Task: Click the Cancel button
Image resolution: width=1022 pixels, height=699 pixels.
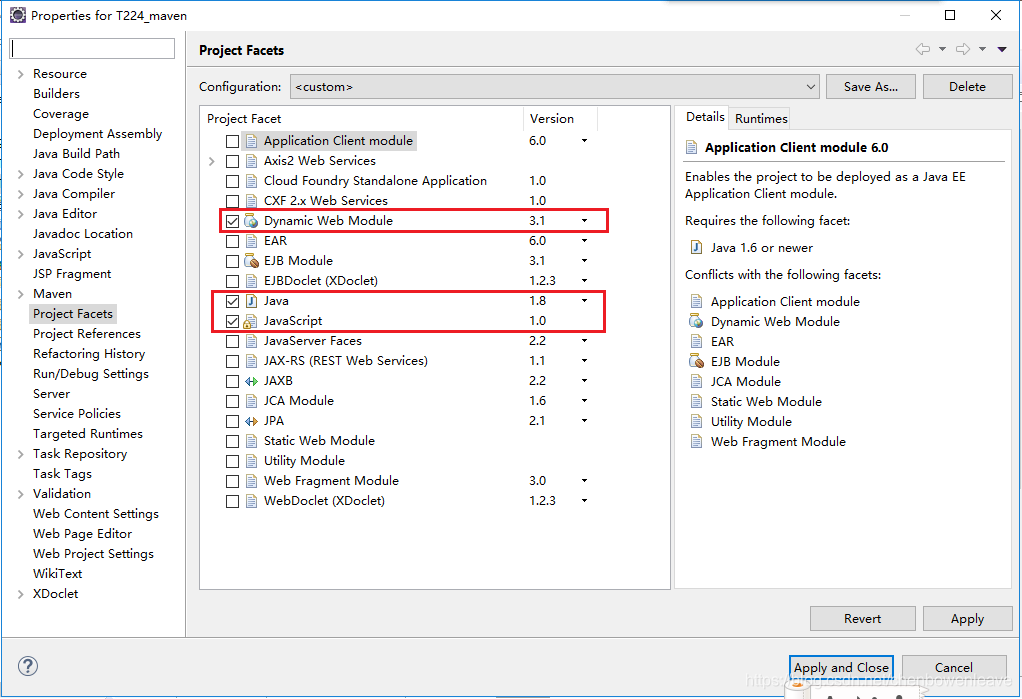Action: 954,668
